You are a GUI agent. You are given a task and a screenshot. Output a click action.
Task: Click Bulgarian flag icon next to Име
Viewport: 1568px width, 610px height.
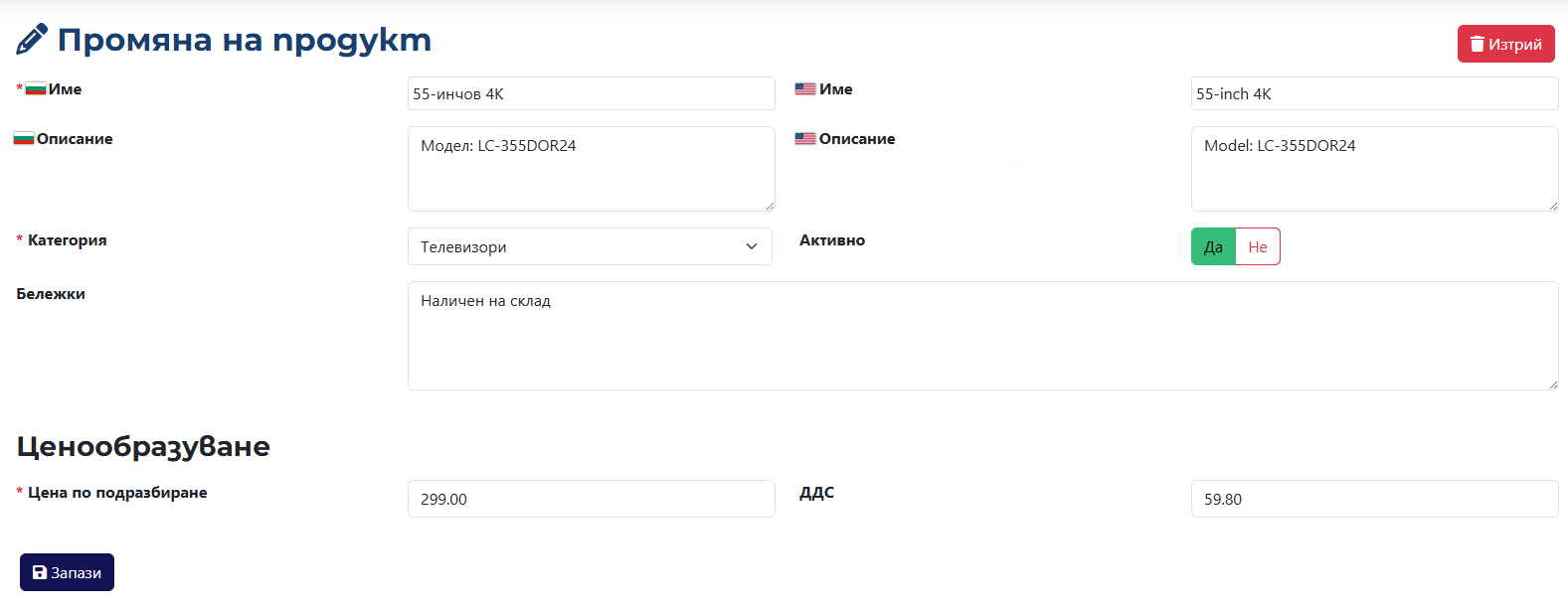click(x=36, y=89)
